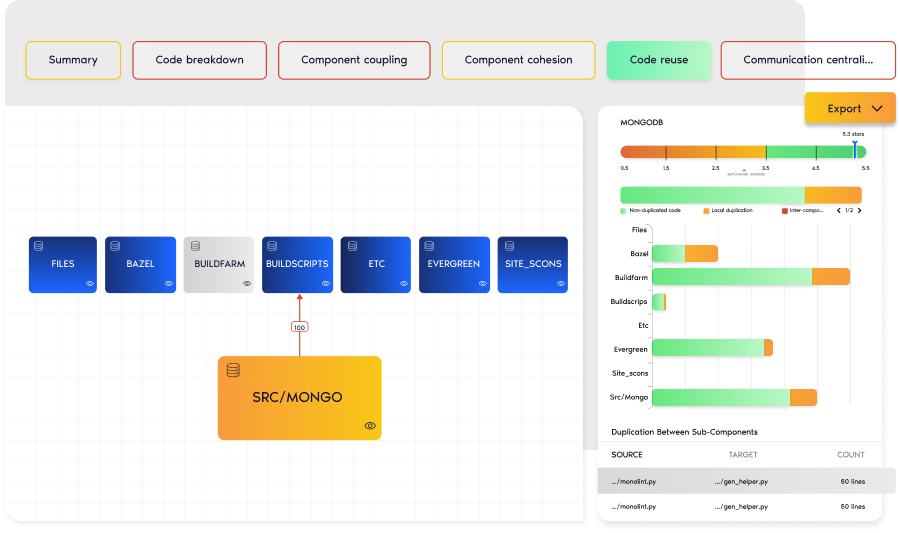Image resolution: width=900 pixels, height=533 pixels.
Task: Toggle visibility eye on SRC/MONGO component
Action: coord(370,426)
